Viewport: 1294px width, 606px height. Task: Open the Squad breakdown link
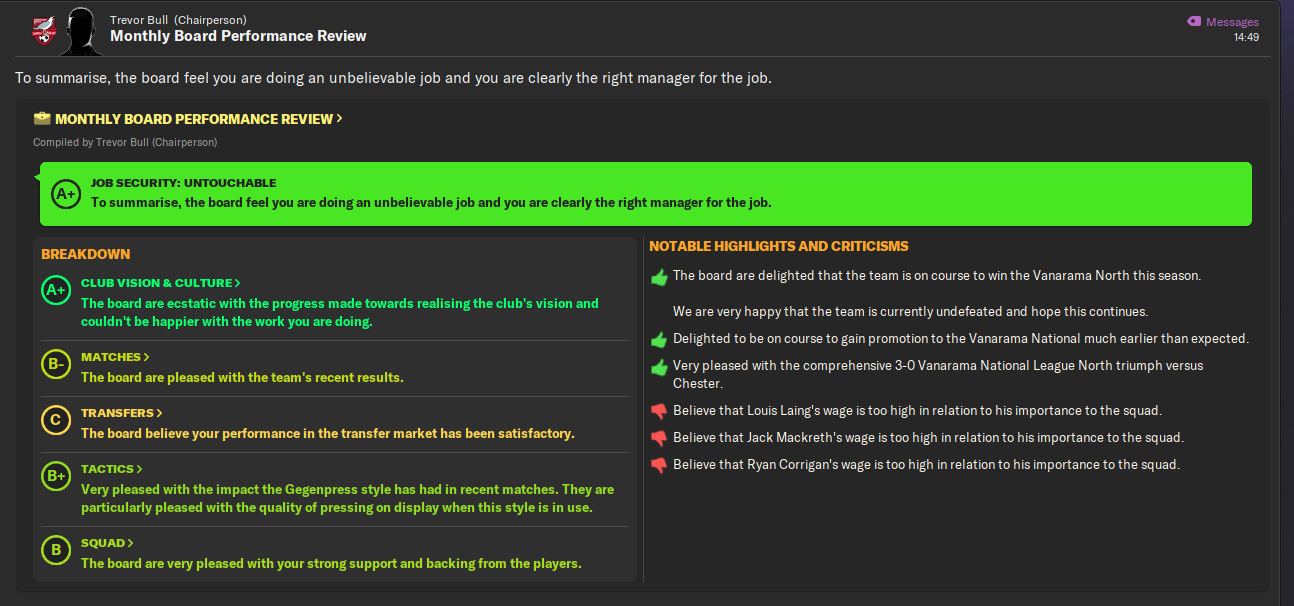click(x=108, y=543)
